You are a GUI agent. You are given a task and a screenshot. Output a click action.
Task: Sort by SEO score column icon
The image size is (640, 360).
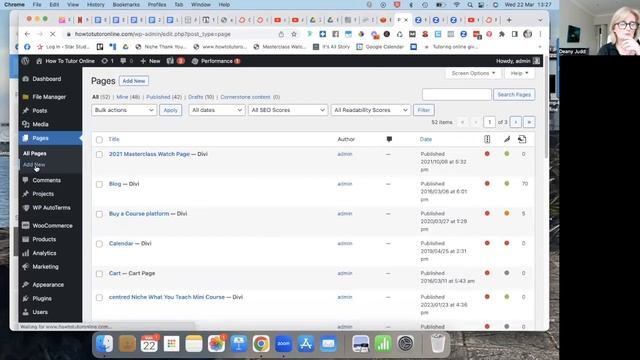pos(487,139)
